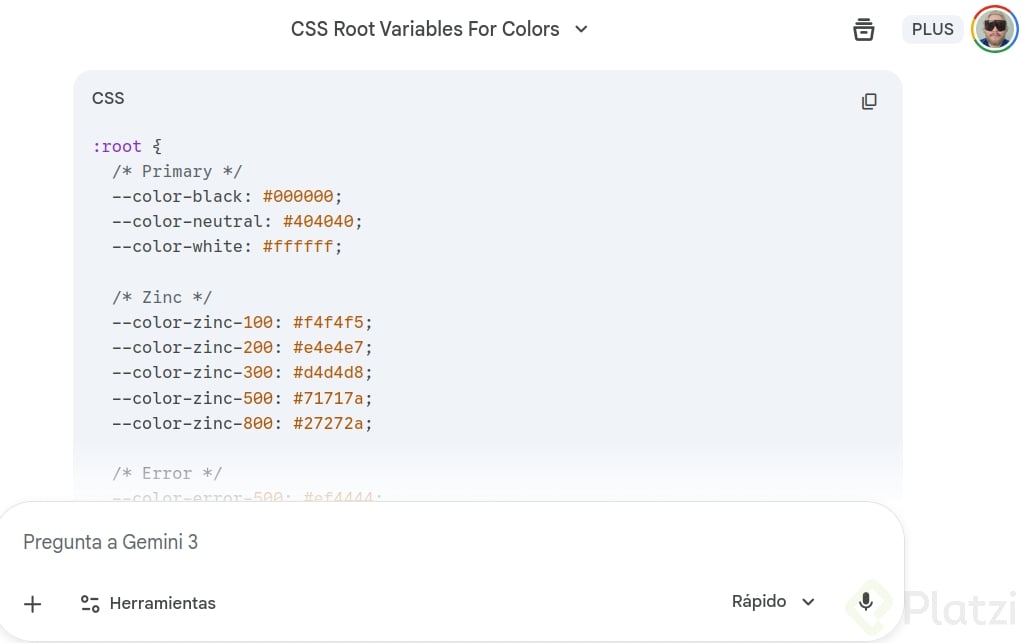The height and width of the screenshot is (643, 1027).
Task: Expand the conversation title chevron
Action: [581, 29]
